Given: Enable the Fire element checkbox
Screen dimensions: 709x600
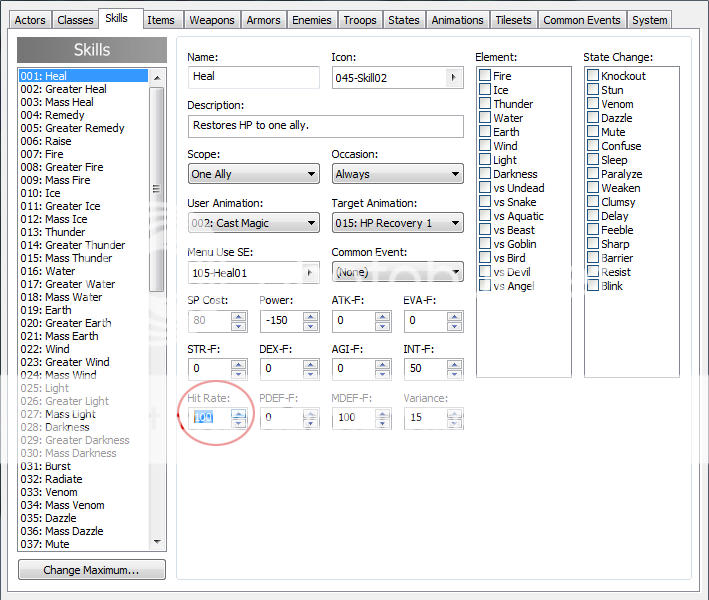Looking at the screenshot, I should pos(485,76).
